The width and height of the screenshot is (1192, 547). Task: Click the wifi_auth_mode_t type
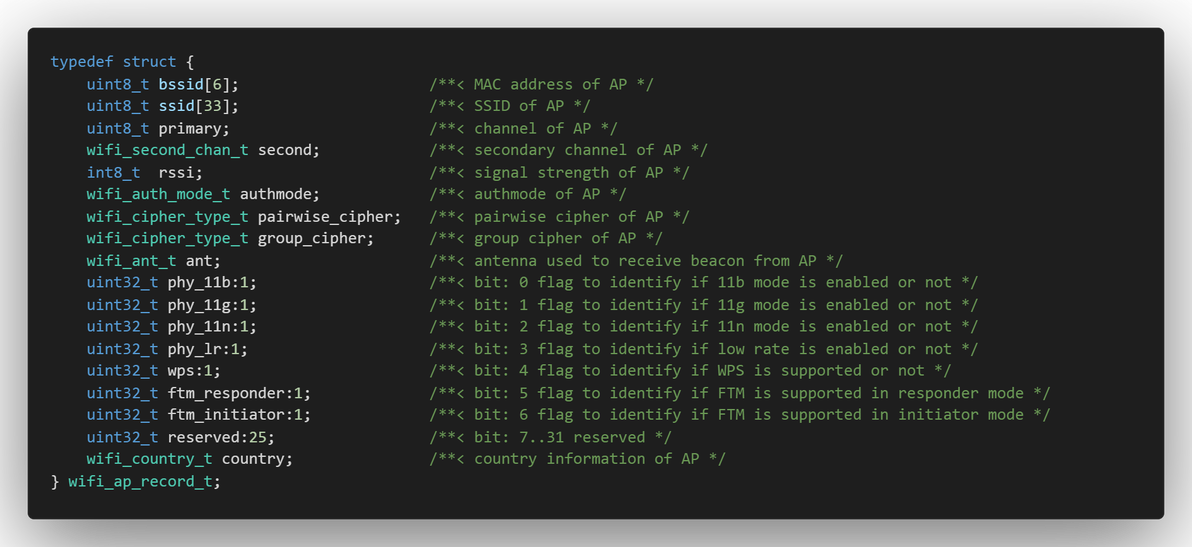[158, 194]
